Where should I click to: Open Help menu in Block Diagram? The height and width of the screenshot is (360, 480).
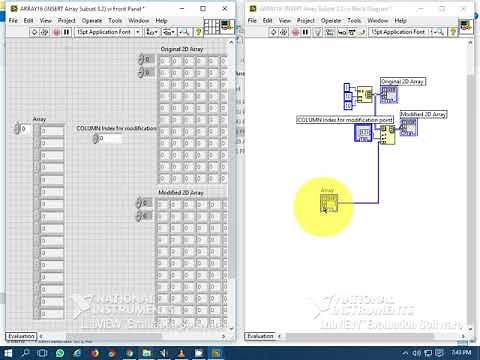pyautogui.click(x=400, y=21)
